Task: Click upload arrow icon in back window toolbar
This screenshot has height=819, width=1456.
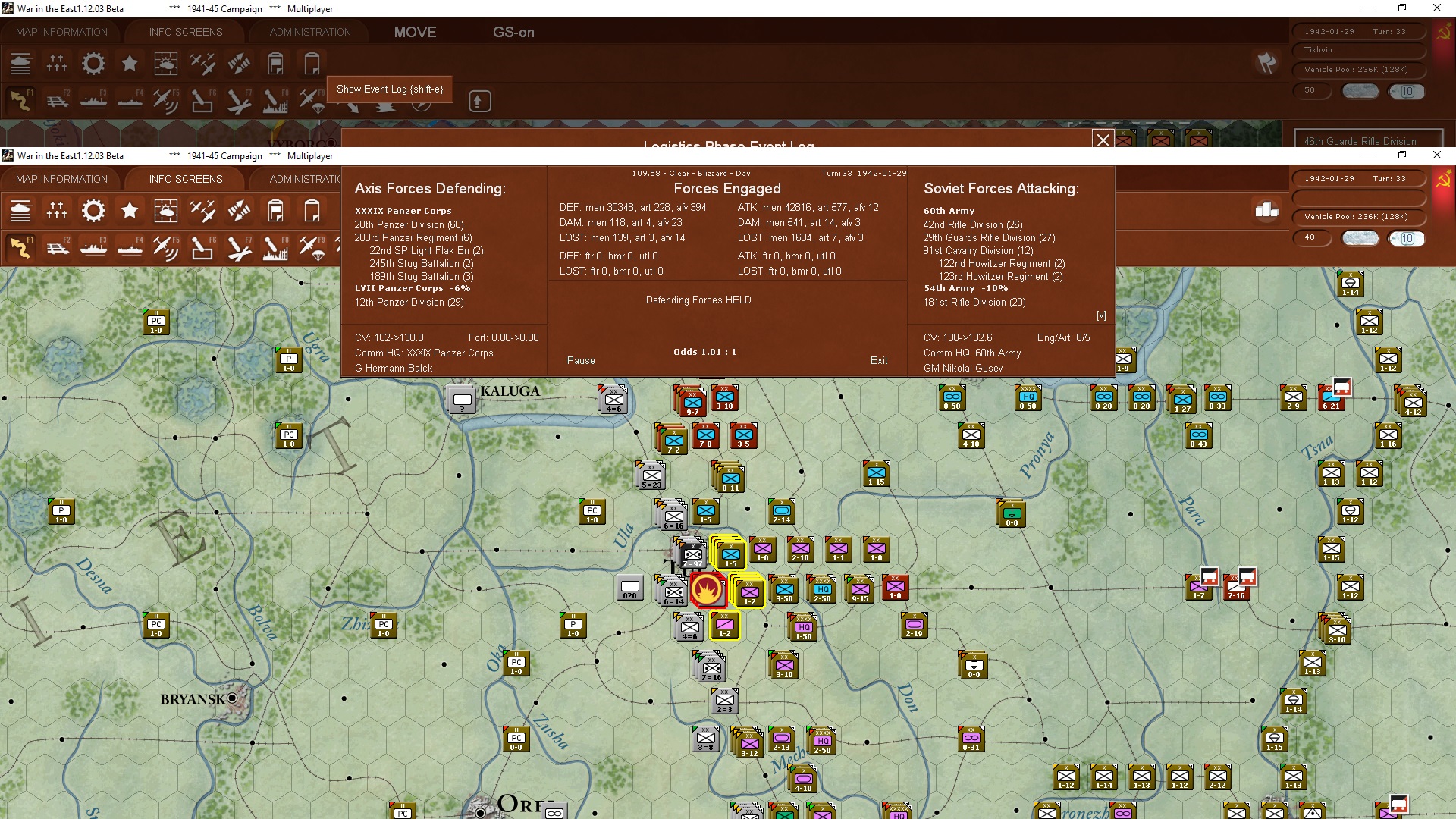Action: click(x=479, y=101)
